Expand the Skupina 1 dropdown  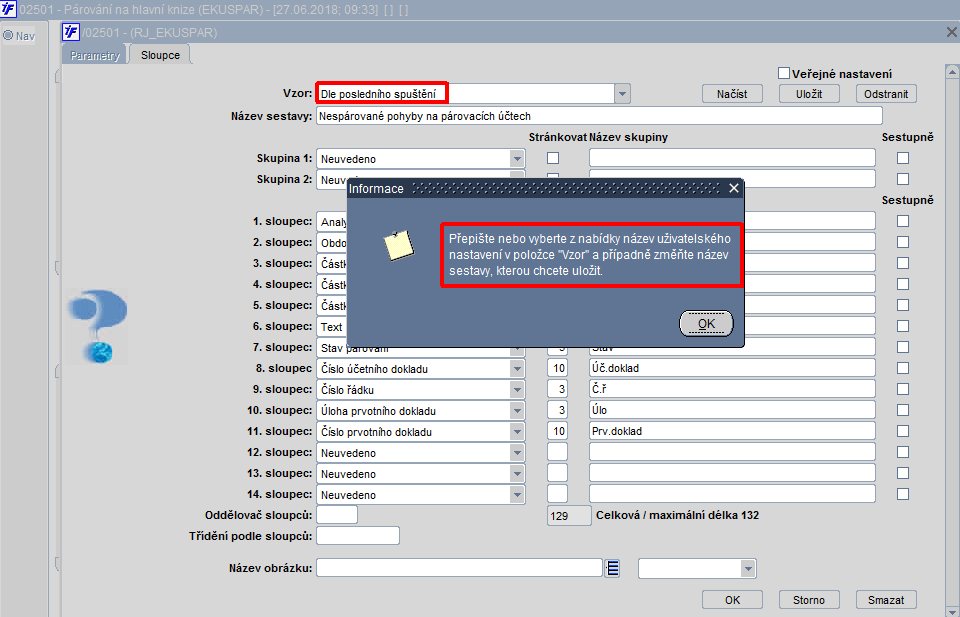point(517,159)
